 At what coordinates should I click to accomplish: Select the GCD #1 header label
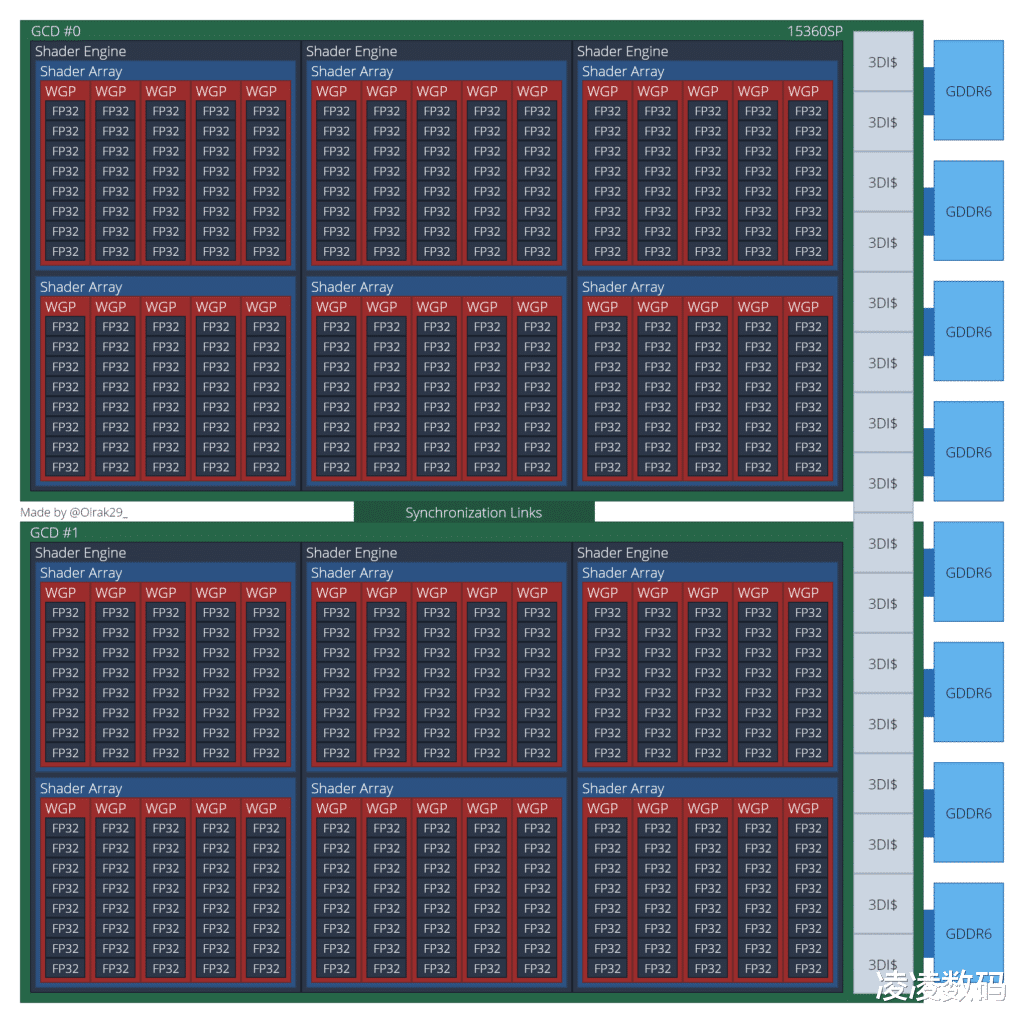(55, 533)
